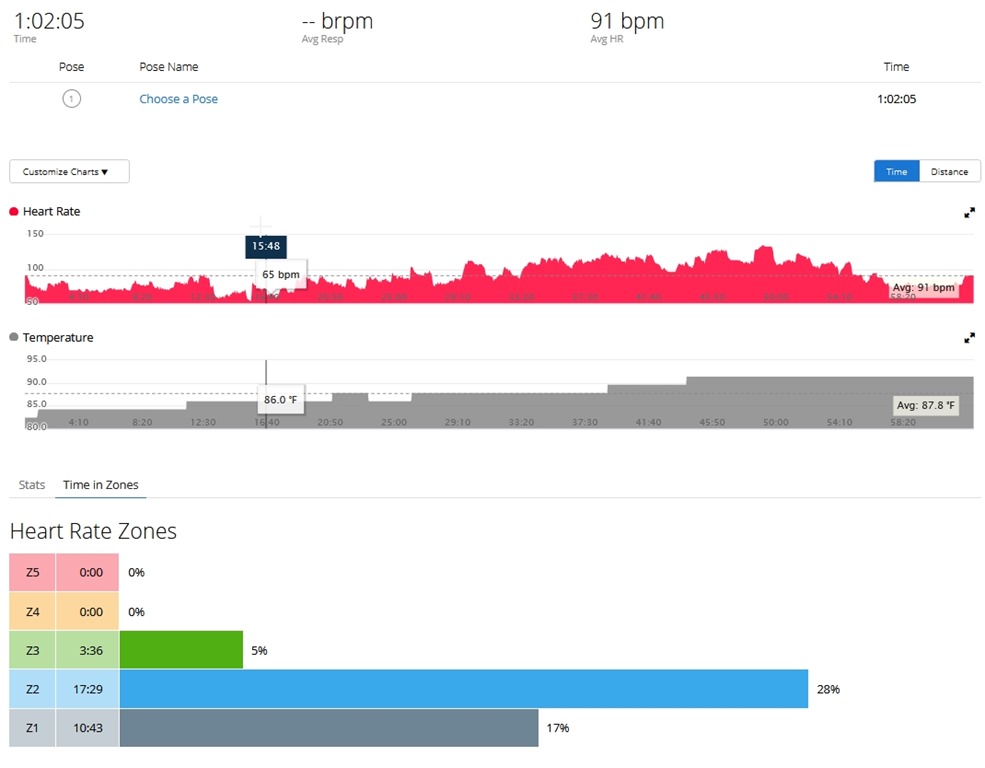985x768 pixels.
Task: Switch chart axis to Time
Action: tap(896, 172)
